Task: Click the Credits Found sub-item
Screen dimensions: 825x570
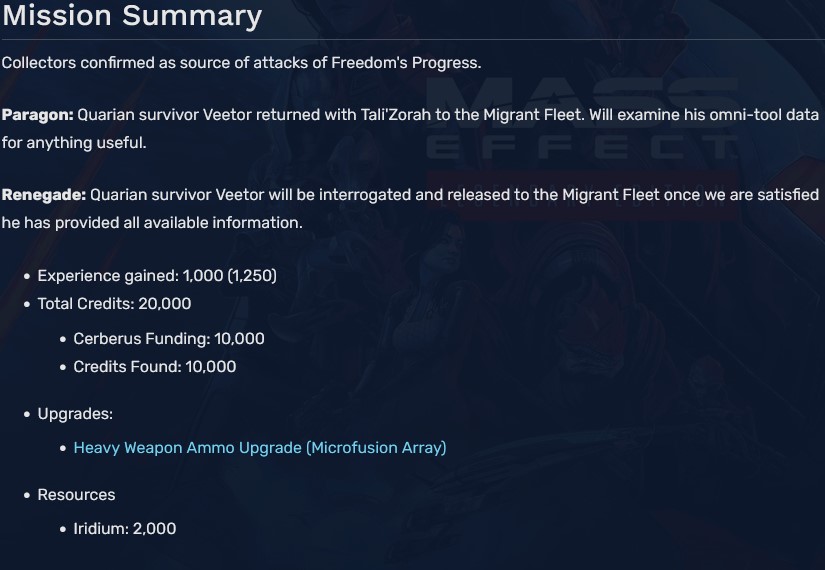Action: (x=154, y=367)
